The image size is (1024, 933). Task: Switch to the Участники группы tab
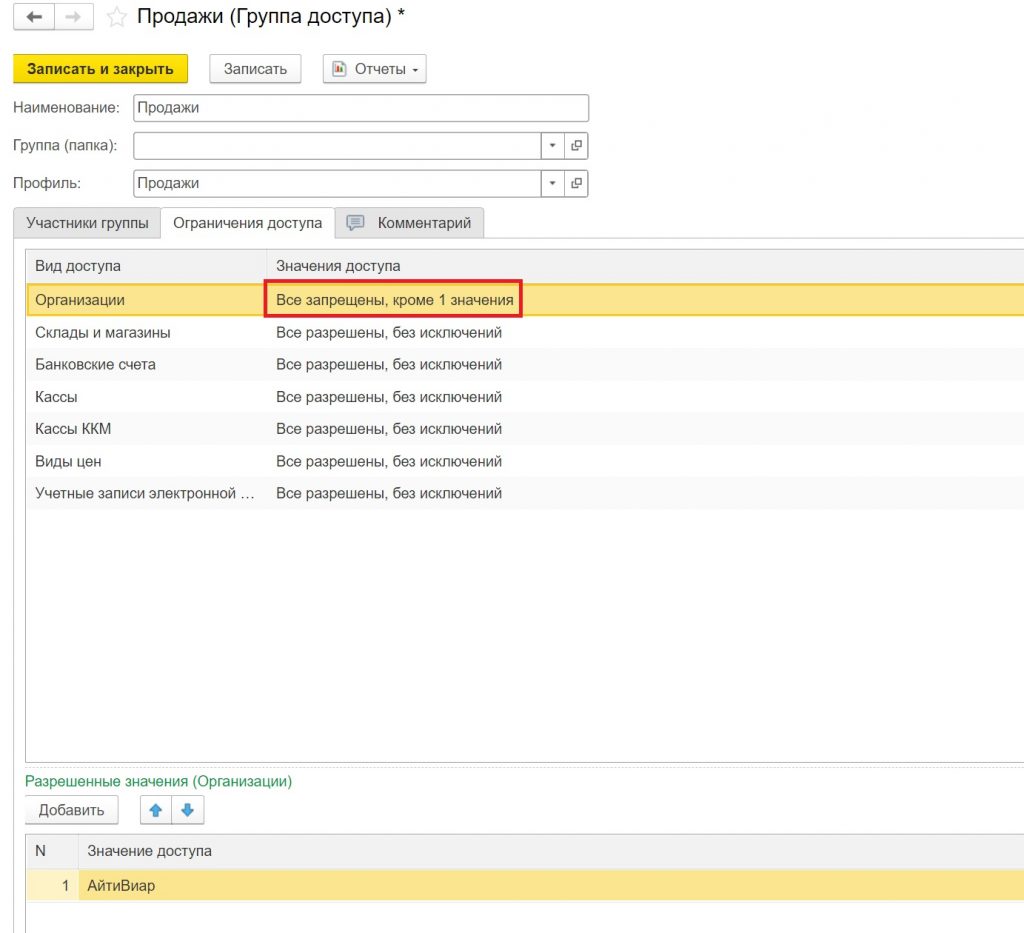tap(88, 223)
